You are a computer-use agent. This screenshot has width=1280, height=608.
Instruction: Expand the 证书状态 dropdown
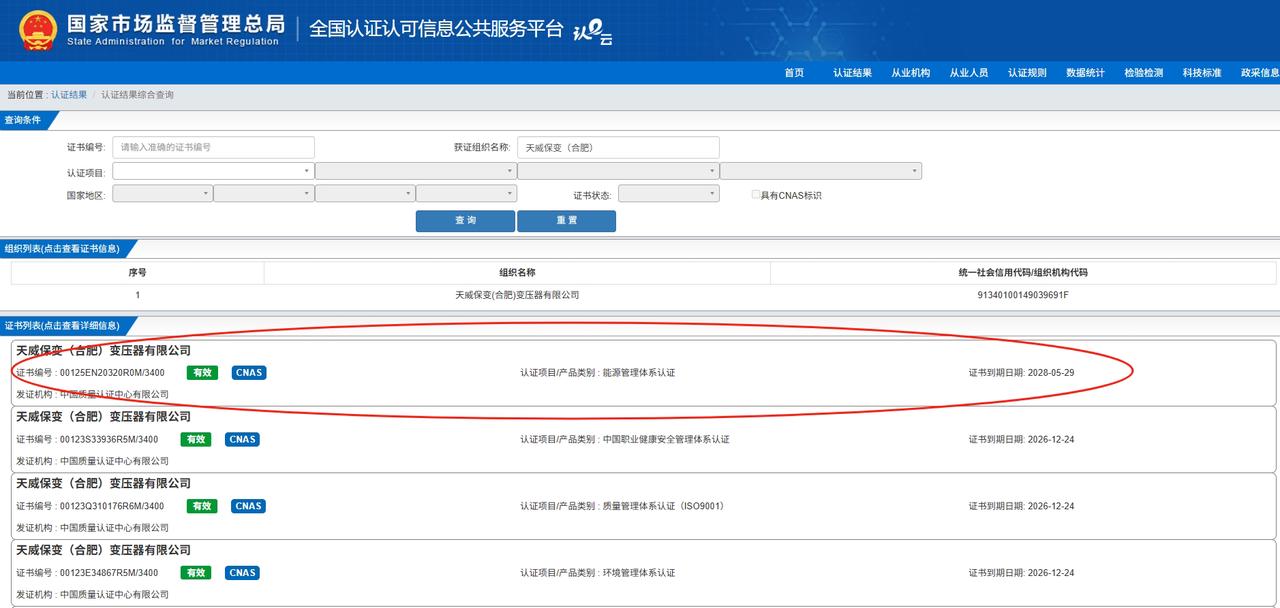pos(668,194)
